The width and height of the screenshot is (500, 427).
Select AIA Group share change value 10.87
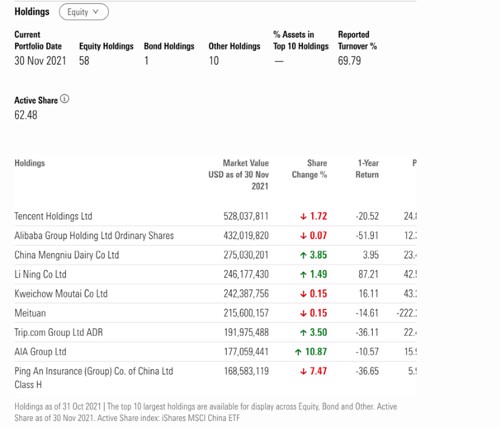coord(316,351)
